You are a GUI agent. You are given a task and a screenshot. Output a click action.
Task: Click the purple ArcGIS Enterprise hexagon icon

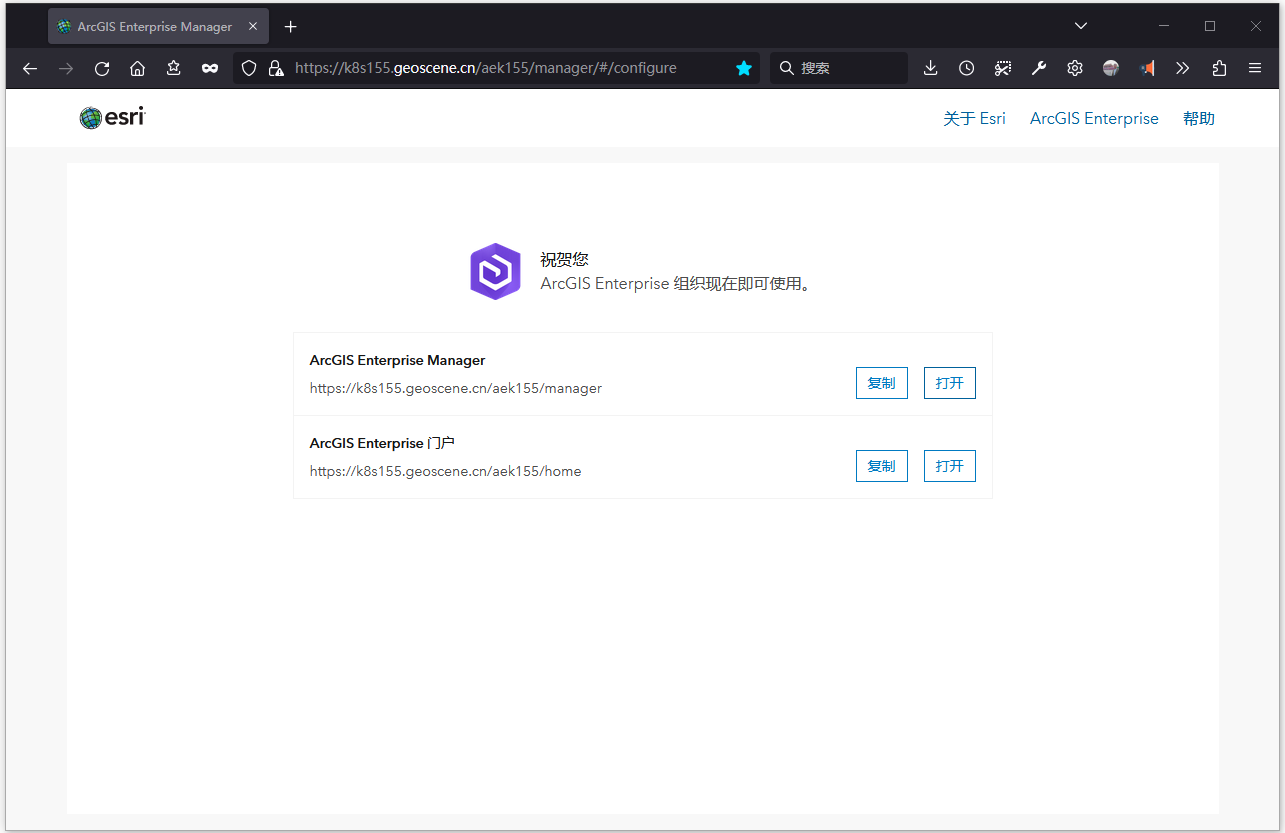pos(496,271)
